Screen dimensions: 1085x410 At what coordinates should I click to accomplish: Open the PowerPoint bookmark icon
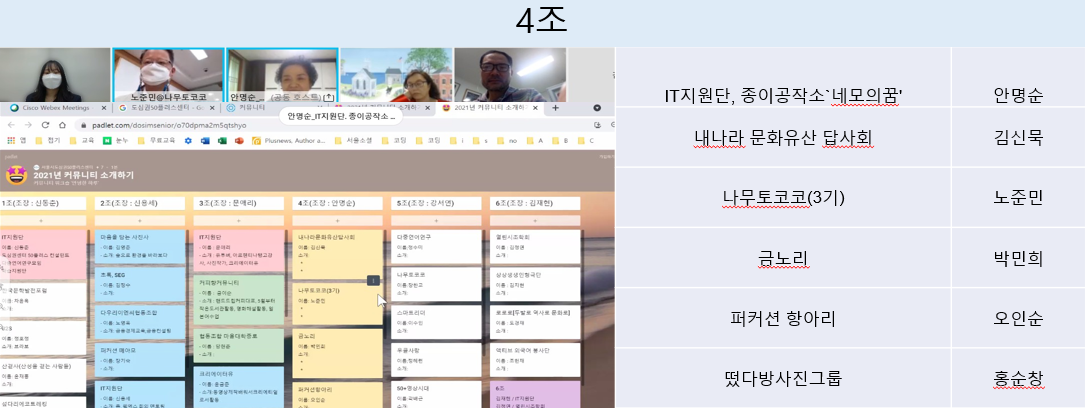click(239, 140)
